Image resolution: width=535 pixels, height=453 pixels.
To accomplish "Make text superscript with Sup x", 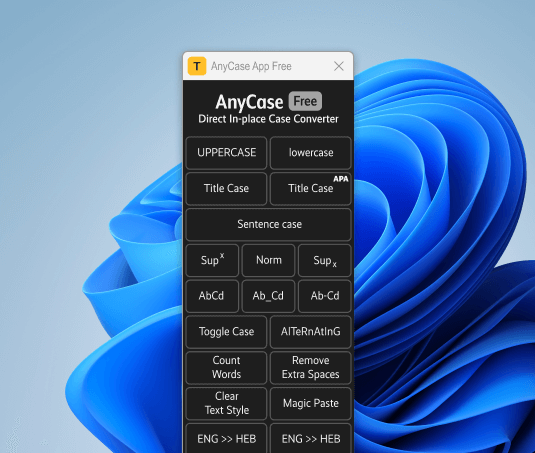I will click(x=212, y=260).
